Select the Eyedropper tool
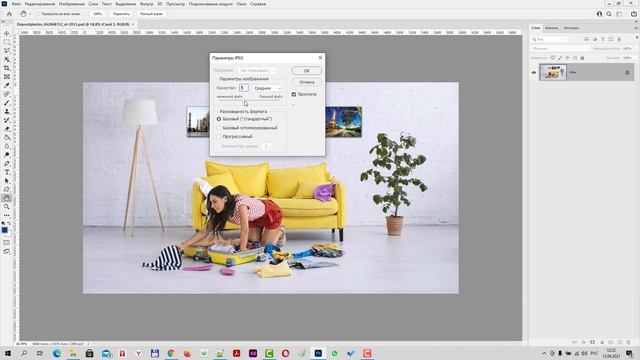640x360 pixels. (x=7, y=85)
